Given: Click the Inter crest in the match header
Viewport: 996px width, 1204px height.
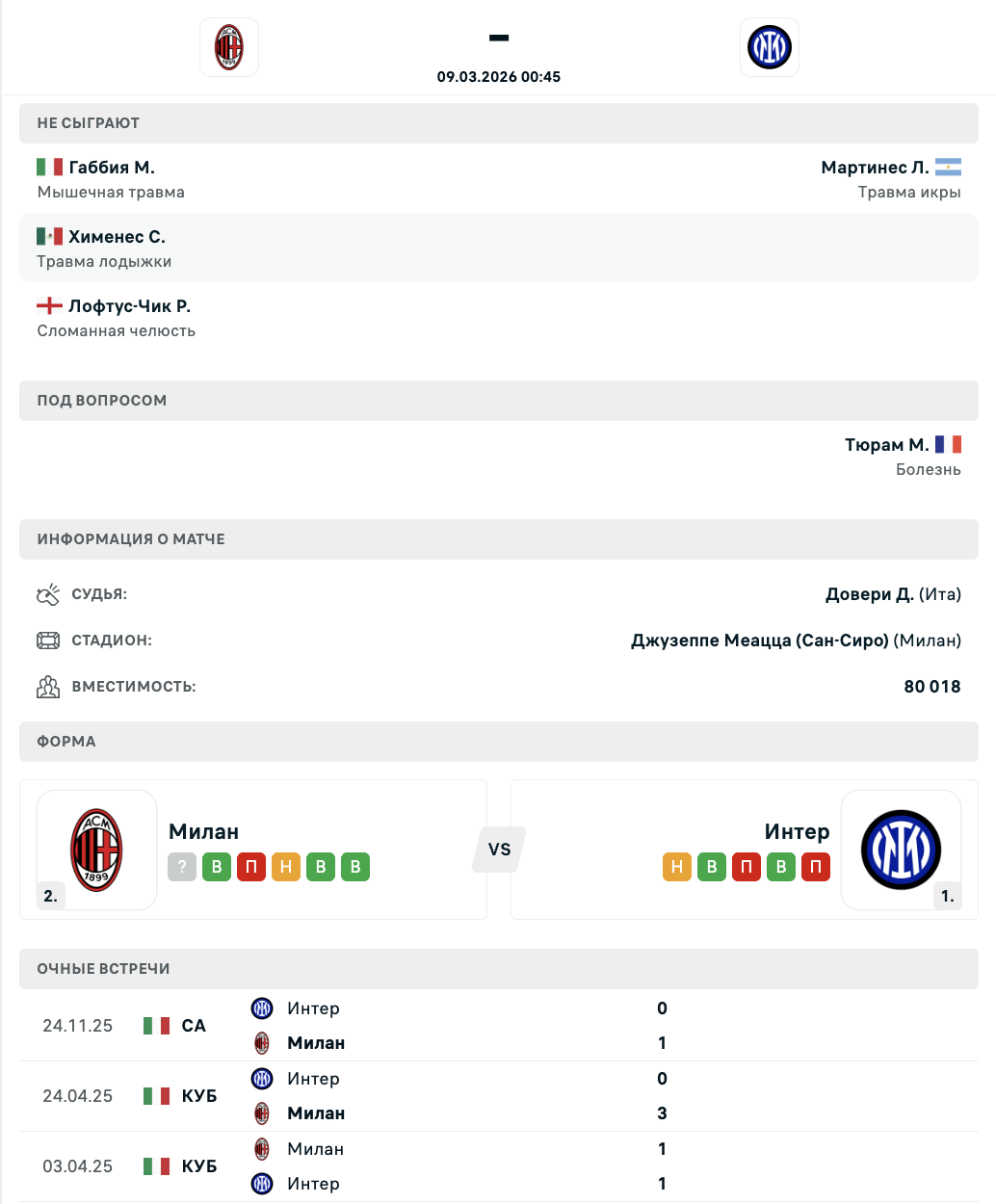Looking at the screenshot, I should pyautogui.click(x=769, y=47).
